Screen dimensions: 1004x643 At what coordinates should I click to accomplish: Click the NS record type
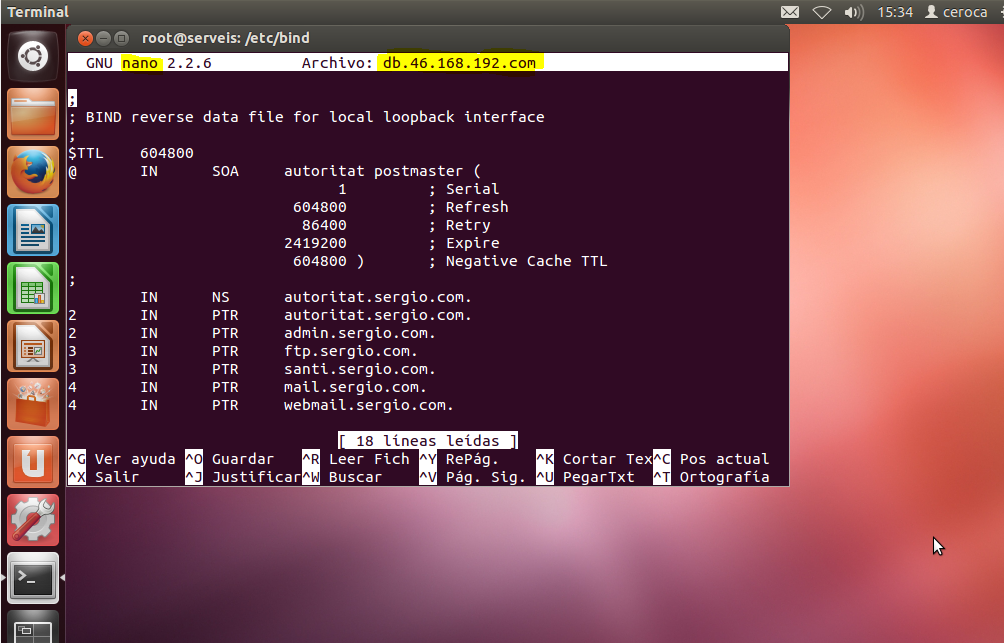click(x=221, y=297)
